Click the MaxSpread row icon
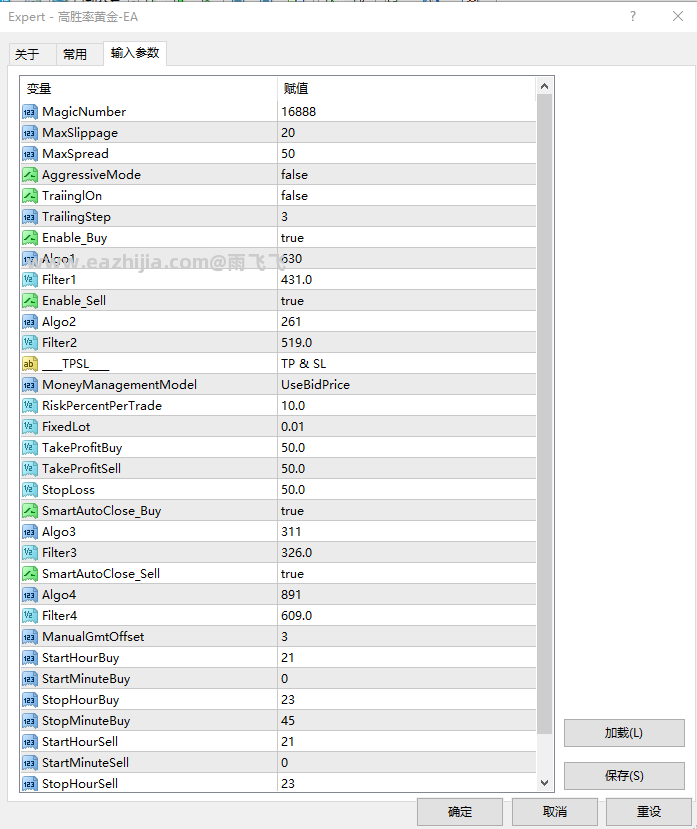The height and width of the screenshot is (829, 697). coord(30,154)
